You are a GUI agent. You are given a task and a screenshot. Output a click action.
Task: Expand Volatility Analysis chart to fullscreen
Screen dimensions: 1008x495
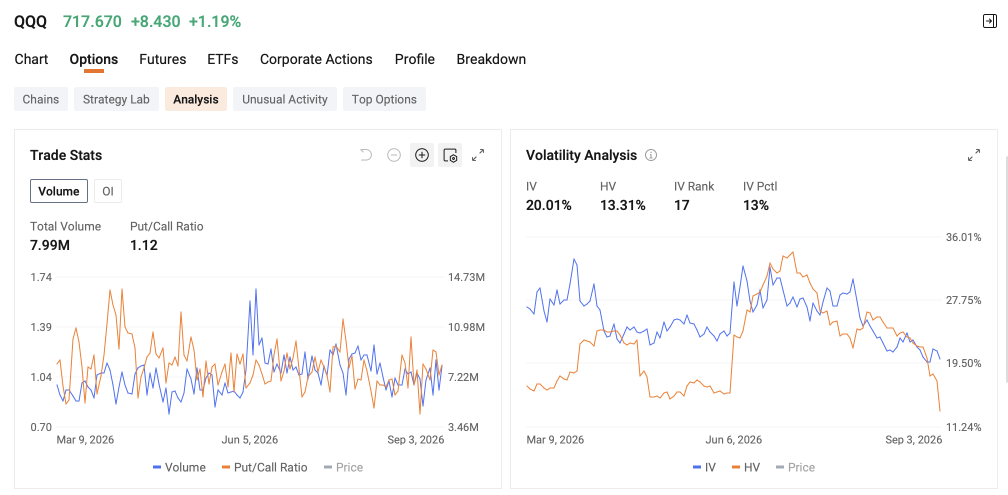tap(974, 155)
